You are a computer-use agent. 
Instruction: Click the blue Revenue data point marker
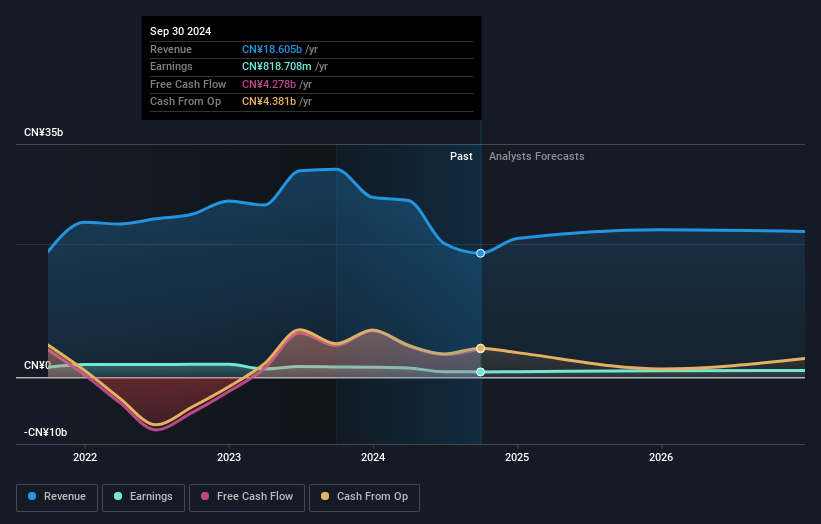coord(480,253)
